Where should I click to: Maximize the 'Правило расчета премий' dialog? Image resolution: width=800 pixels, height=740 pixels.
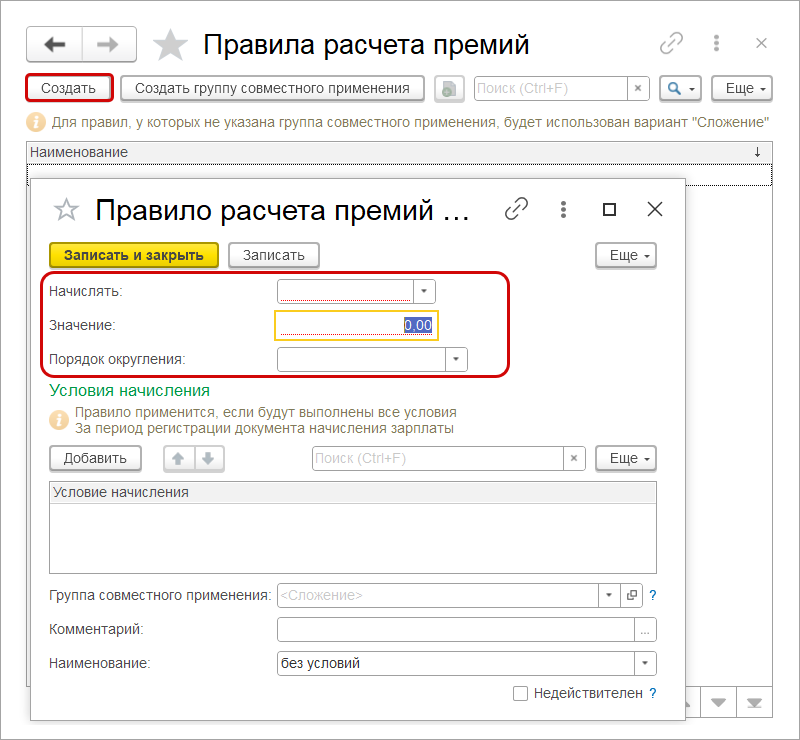point(609,209)
